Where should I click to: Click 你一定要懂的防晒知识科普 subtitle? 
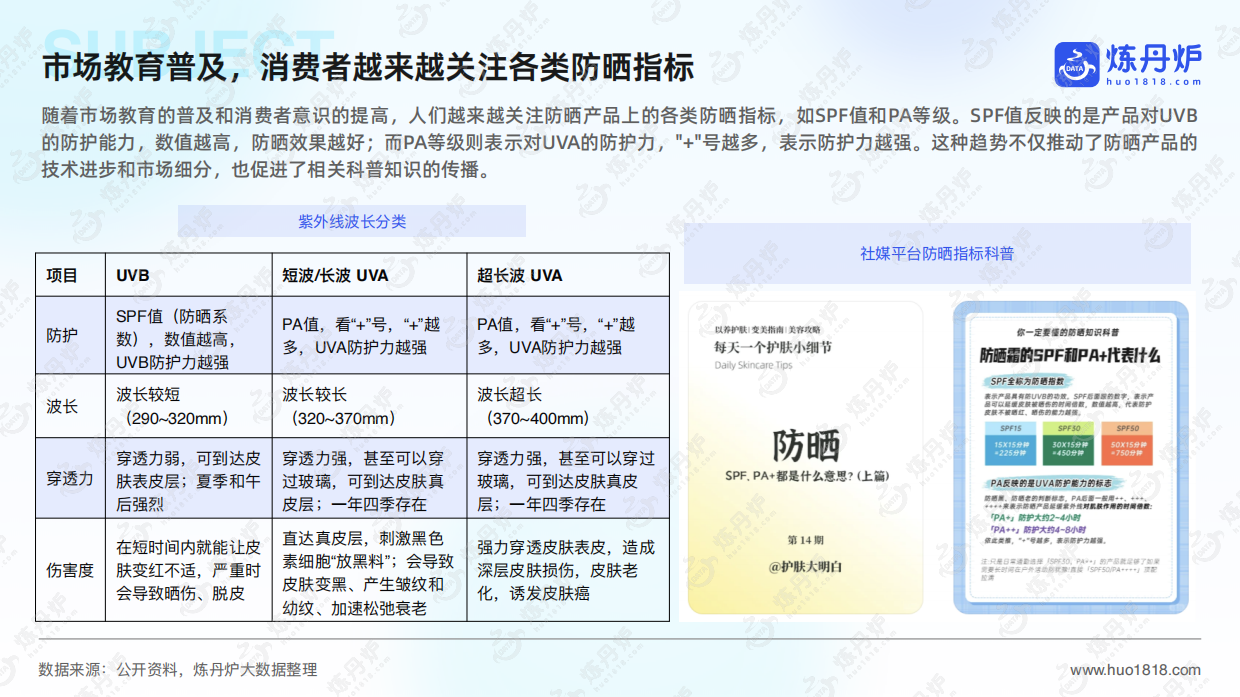coord(1067,330)
